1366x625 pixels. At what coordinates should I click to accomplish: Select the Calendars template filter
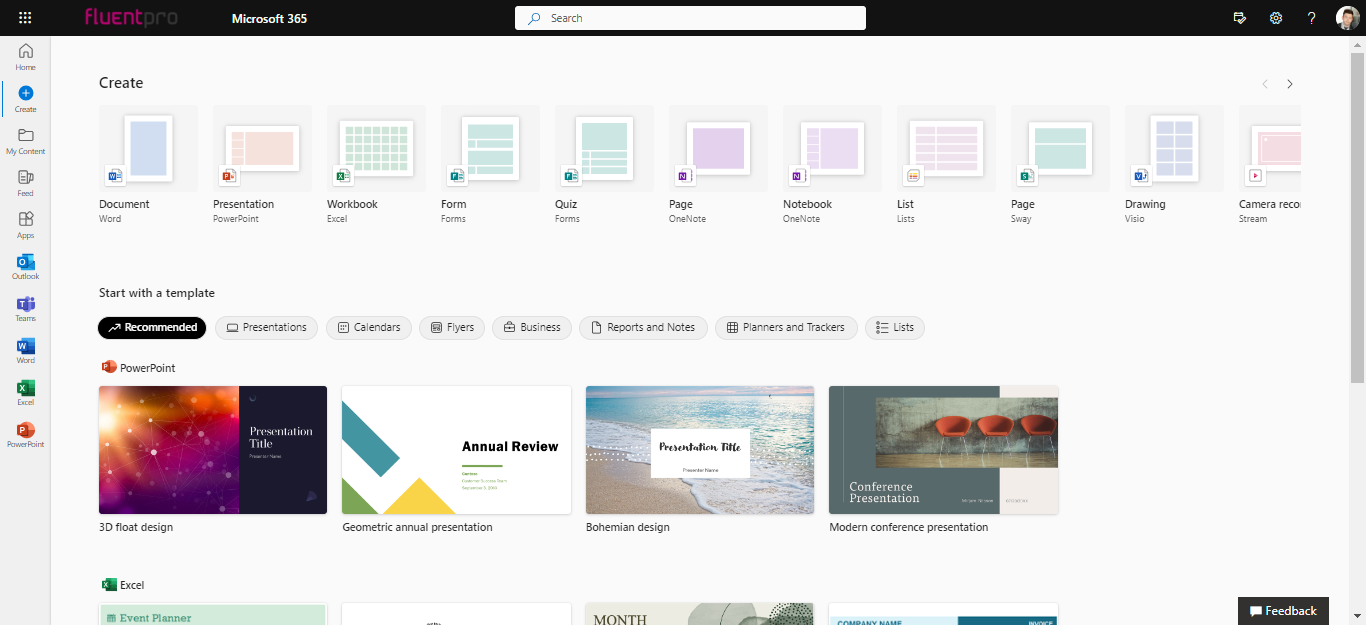pos(369,327)
